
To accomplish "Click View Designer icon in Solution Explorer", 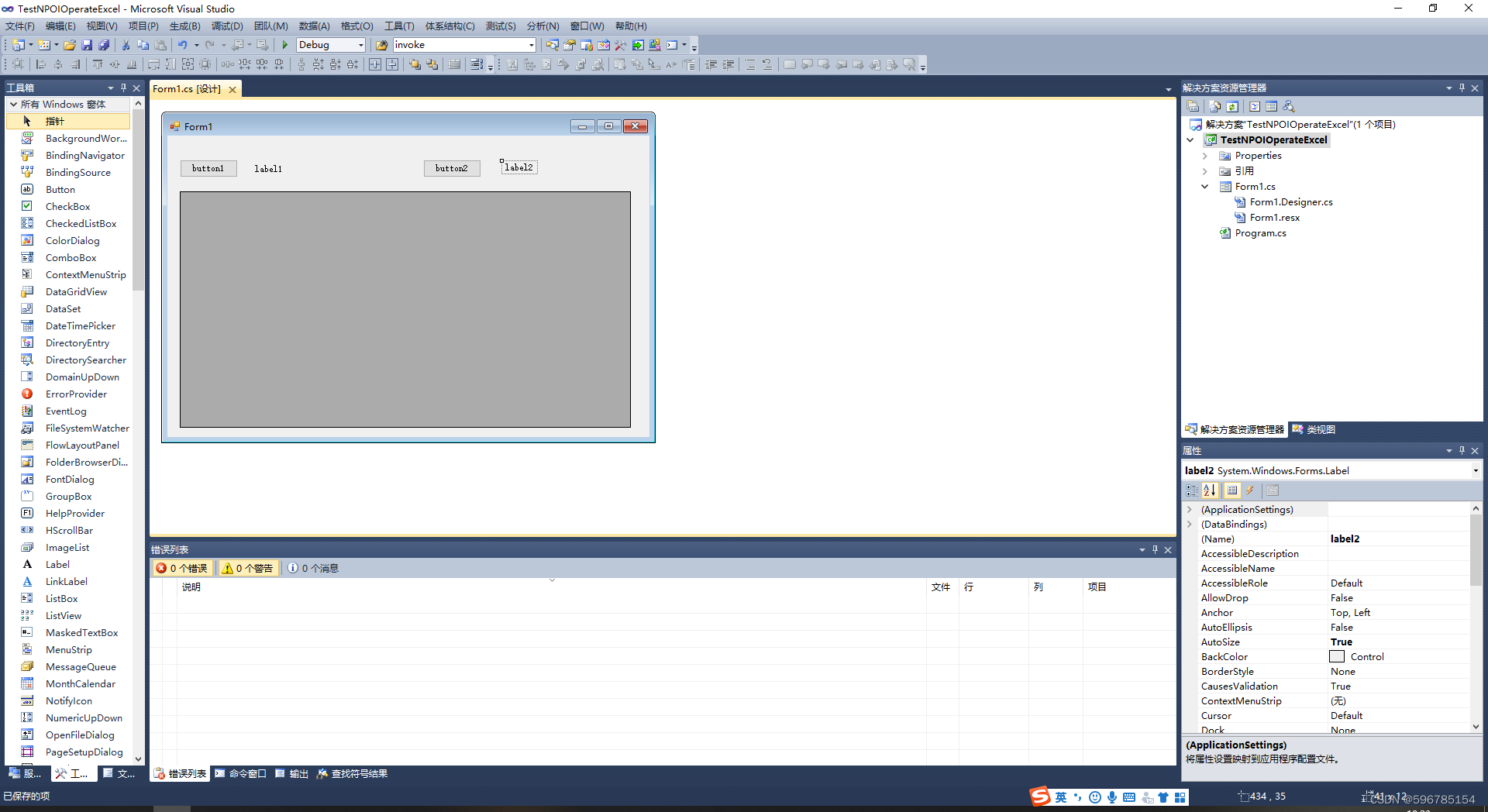I will 1272,106.
